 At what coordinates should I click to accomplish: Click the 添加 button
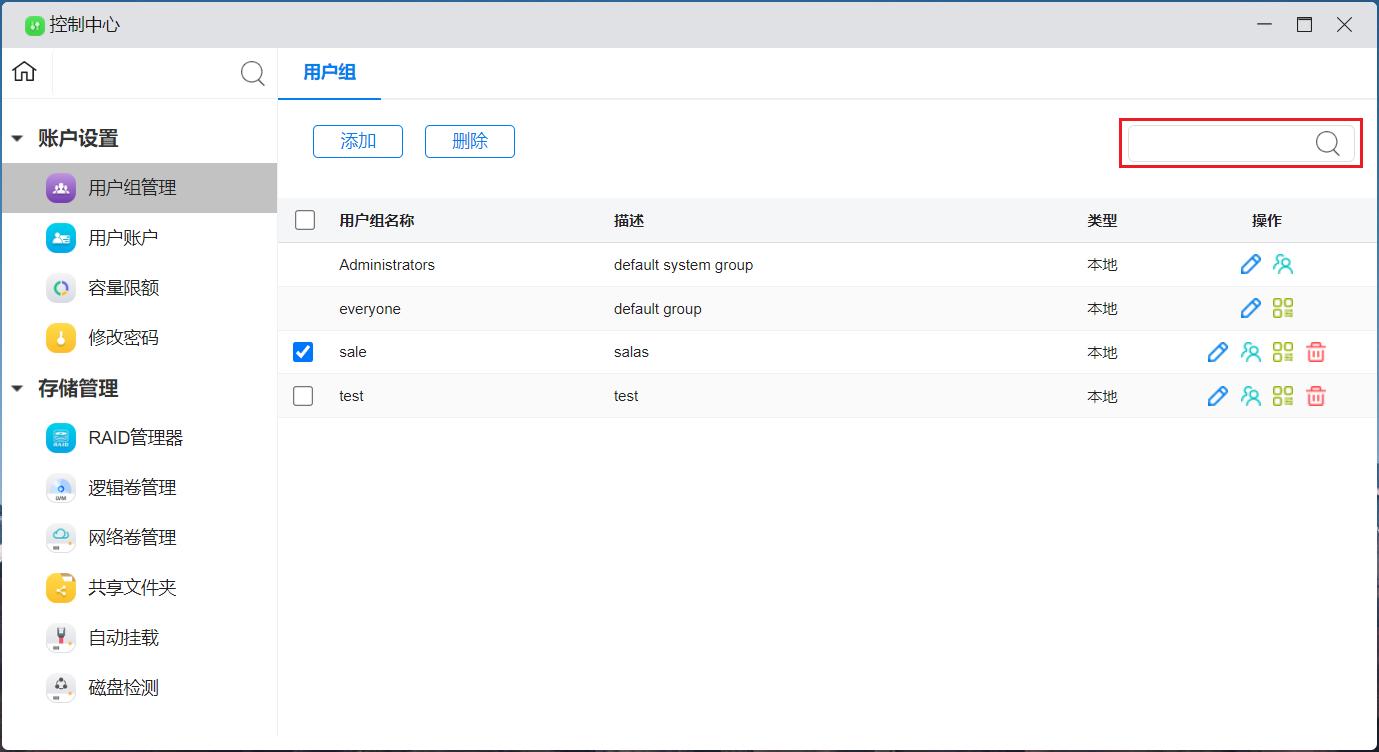click(358, 142)
